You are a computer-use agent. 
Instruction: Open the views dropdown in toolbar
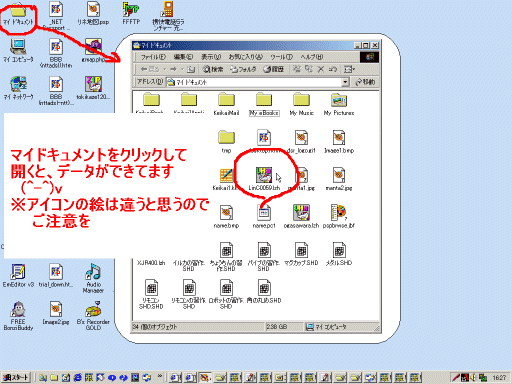pyautogui.click(x=349, y=69)
